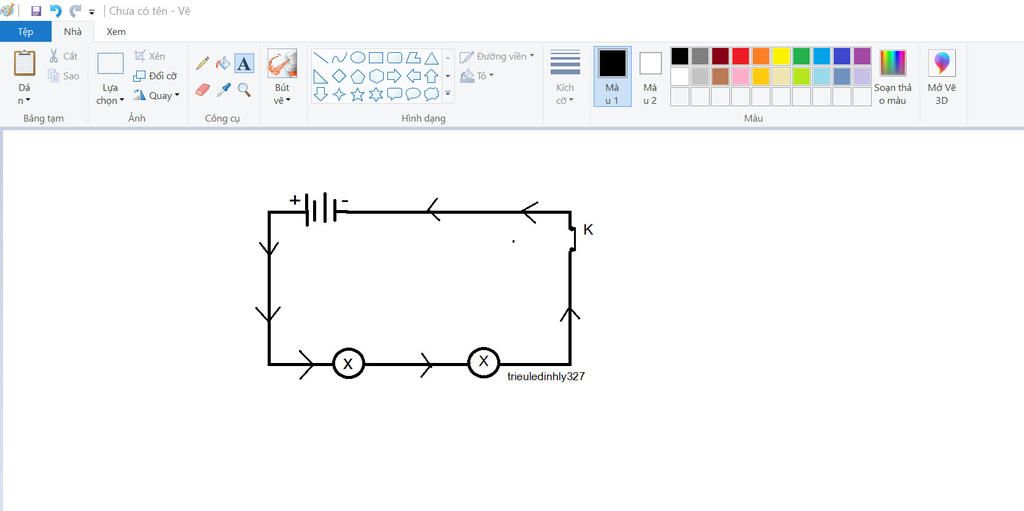The image size is (1024, 511).
Task: Pick the Polygon shape
Action: point(413,58)
